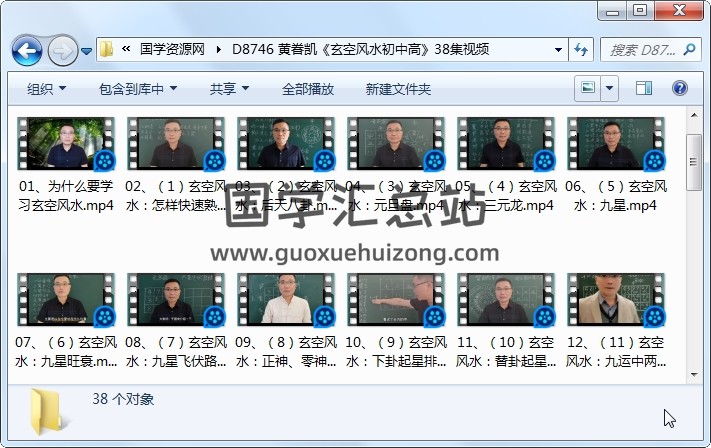
Task: Minimize the Explorer window
Action: point(612,10)
